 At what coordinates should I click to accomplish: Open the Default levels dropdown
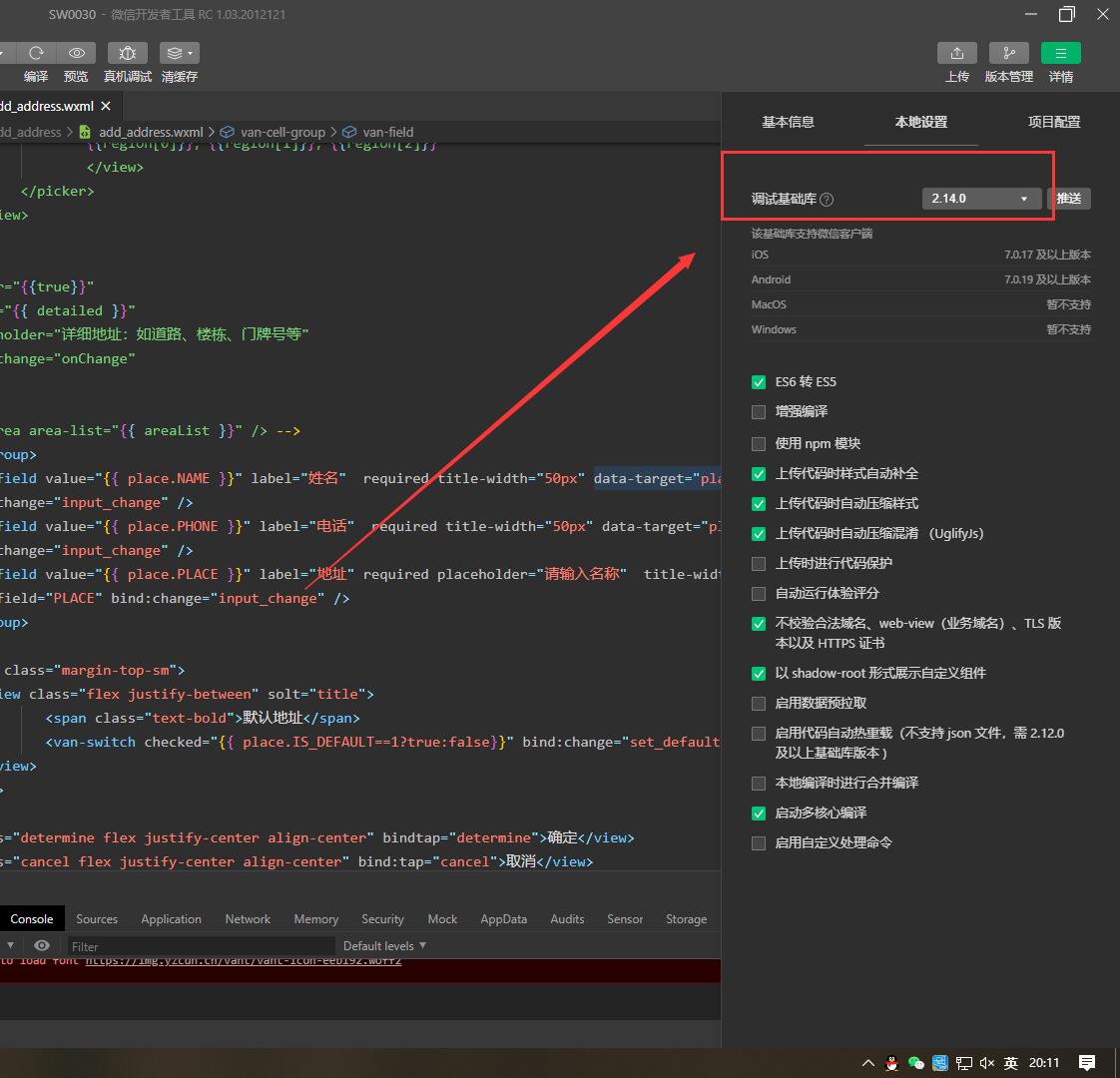coord(384,946)
